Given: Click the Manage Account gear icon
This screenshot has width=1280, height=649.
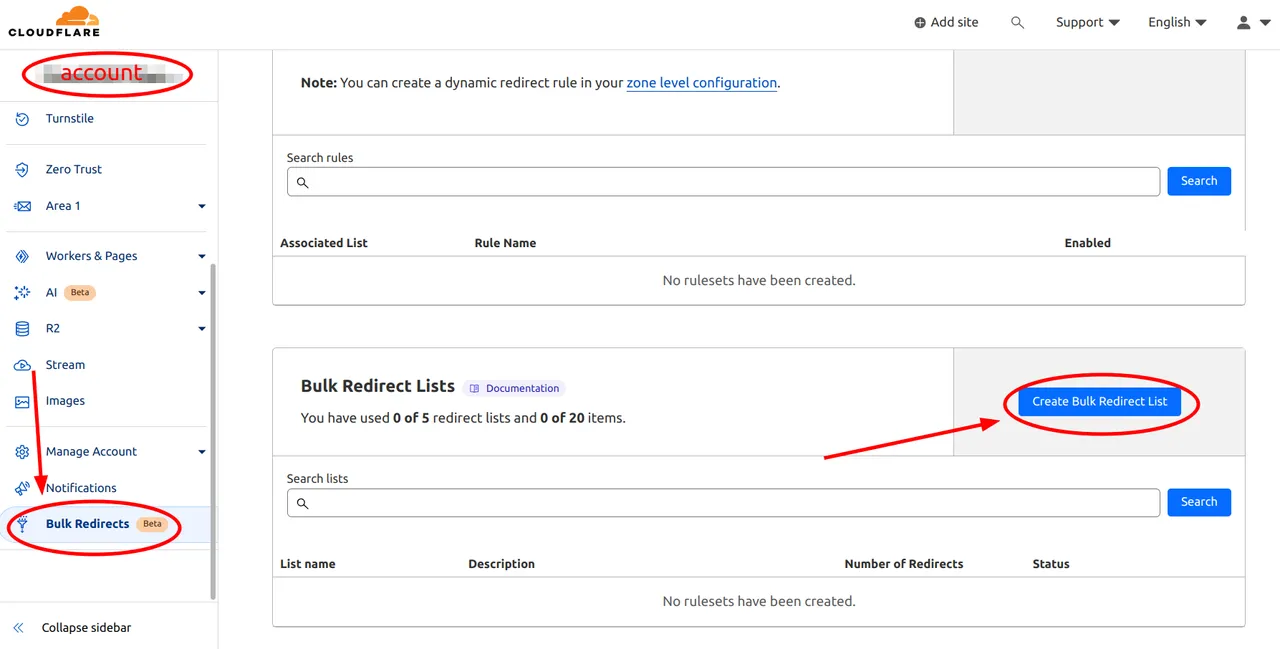Looking at the screenshot, I should tap(23, 452).
